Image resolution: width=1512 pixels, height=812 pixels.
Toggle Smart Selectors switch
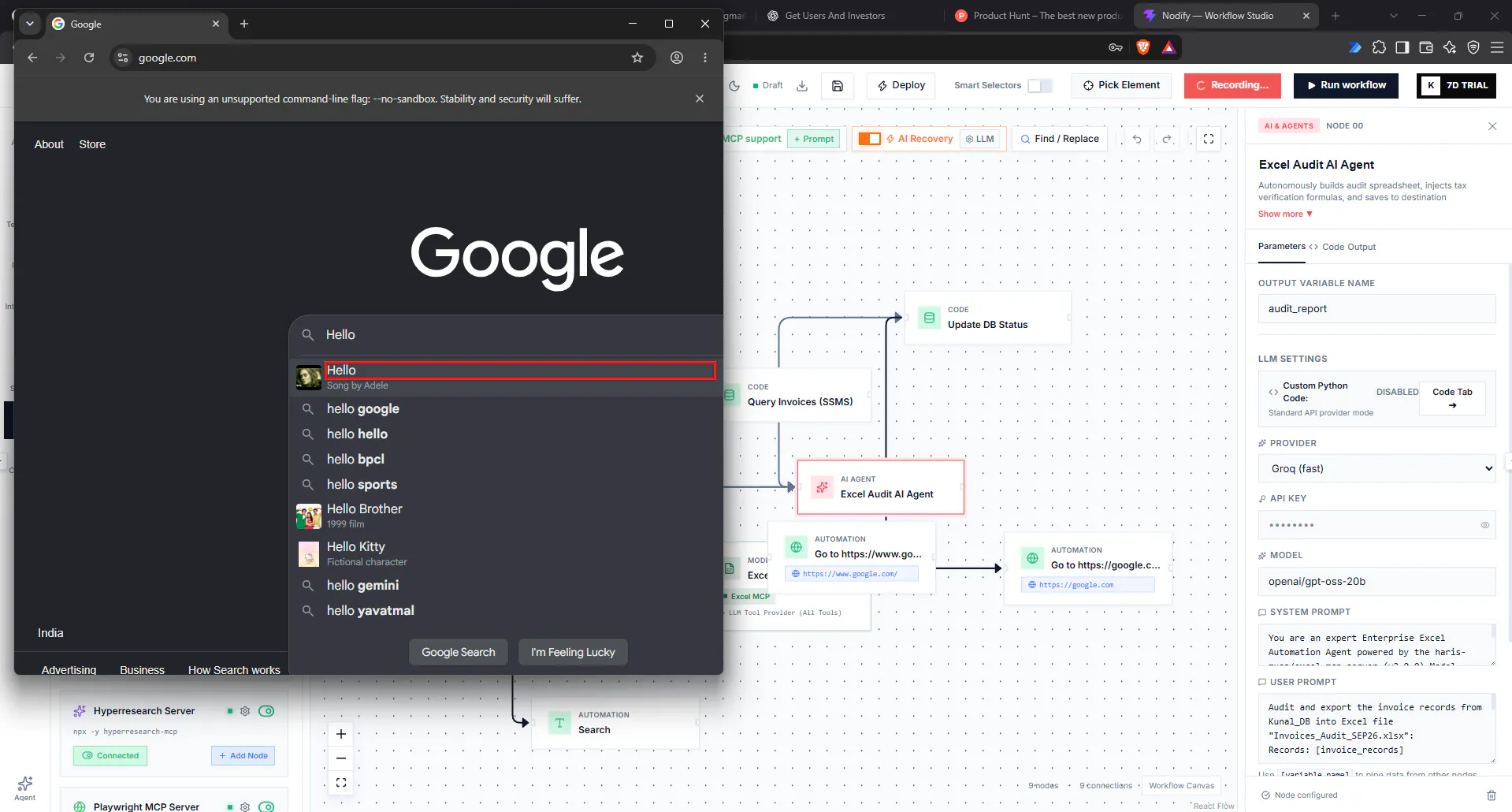point(1040,85)
